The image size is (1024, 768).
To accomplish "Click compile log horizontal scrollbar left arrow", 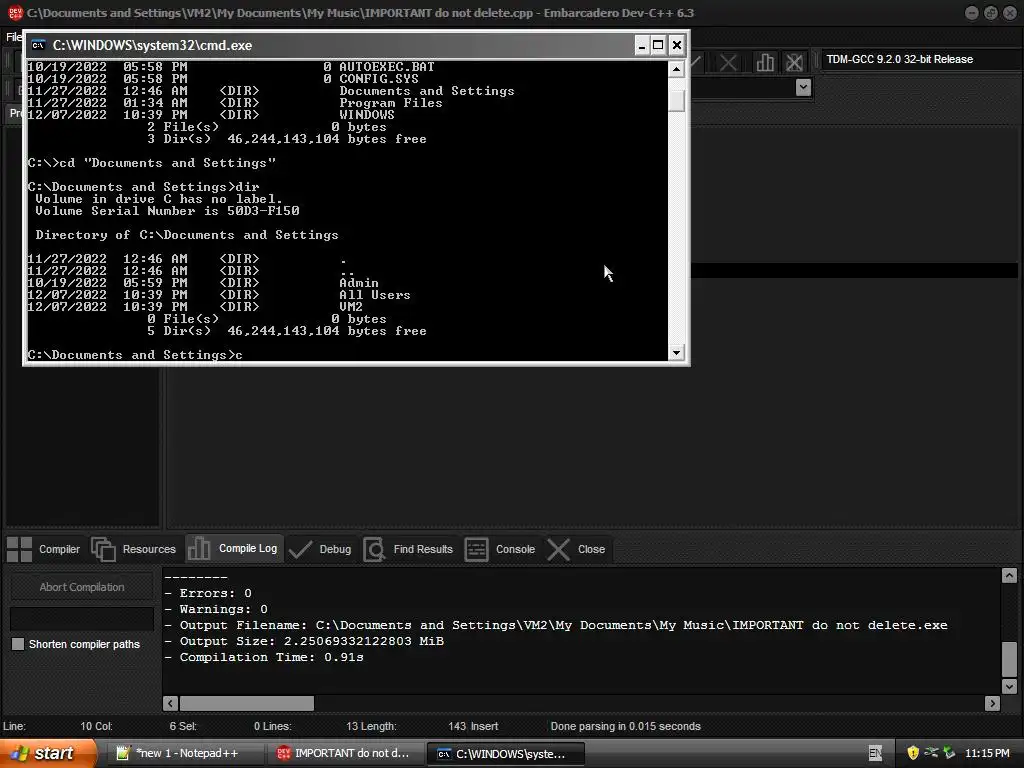I will coord(170,703).
